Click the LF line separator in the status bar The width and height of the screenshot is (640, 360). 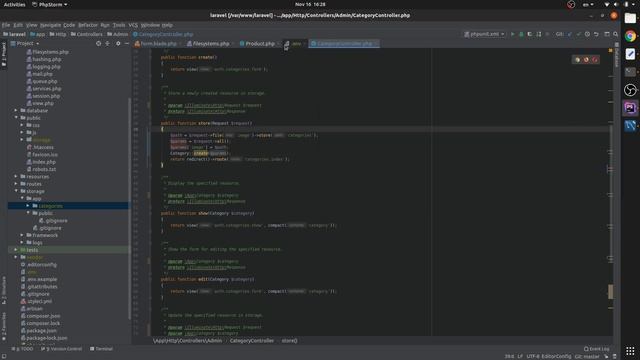tap(520, 356)
